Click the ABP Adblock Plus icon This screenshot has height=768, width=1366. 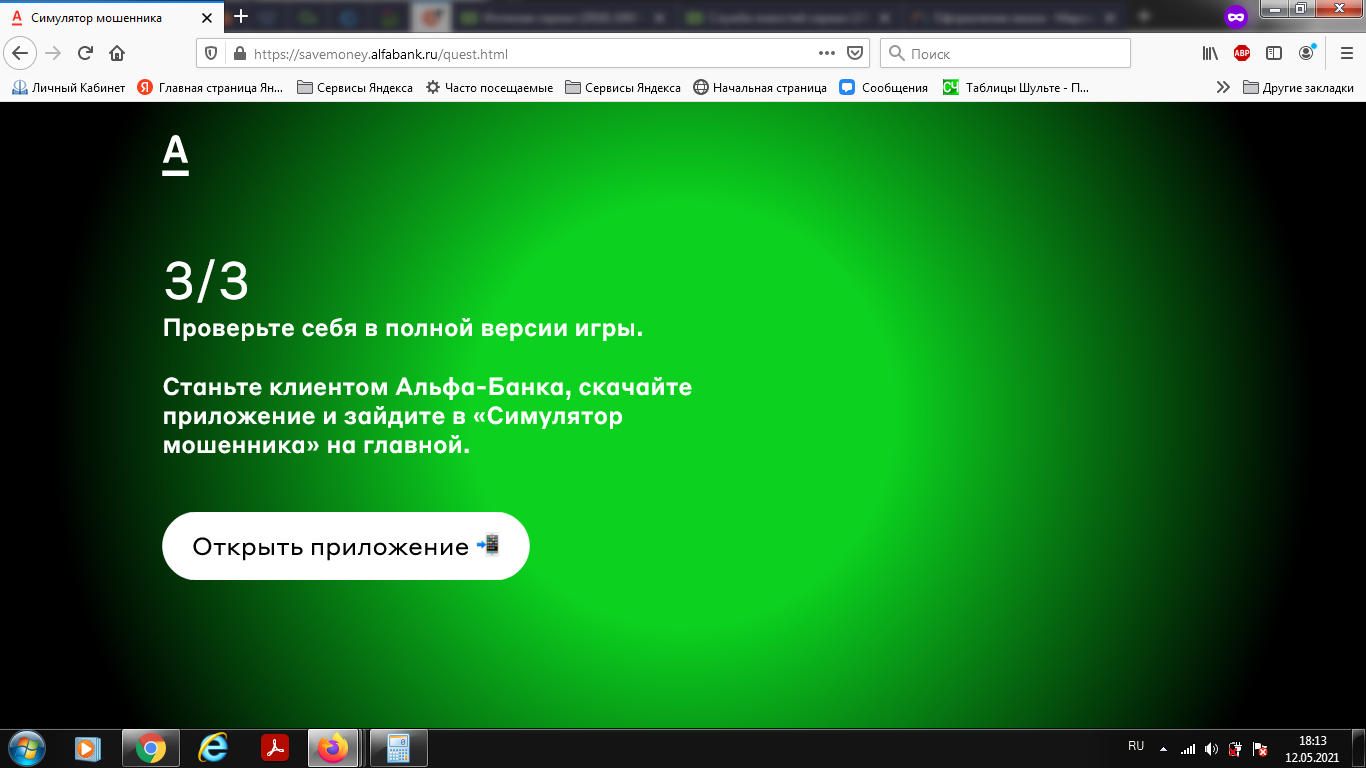click(x=1242, y=54)
